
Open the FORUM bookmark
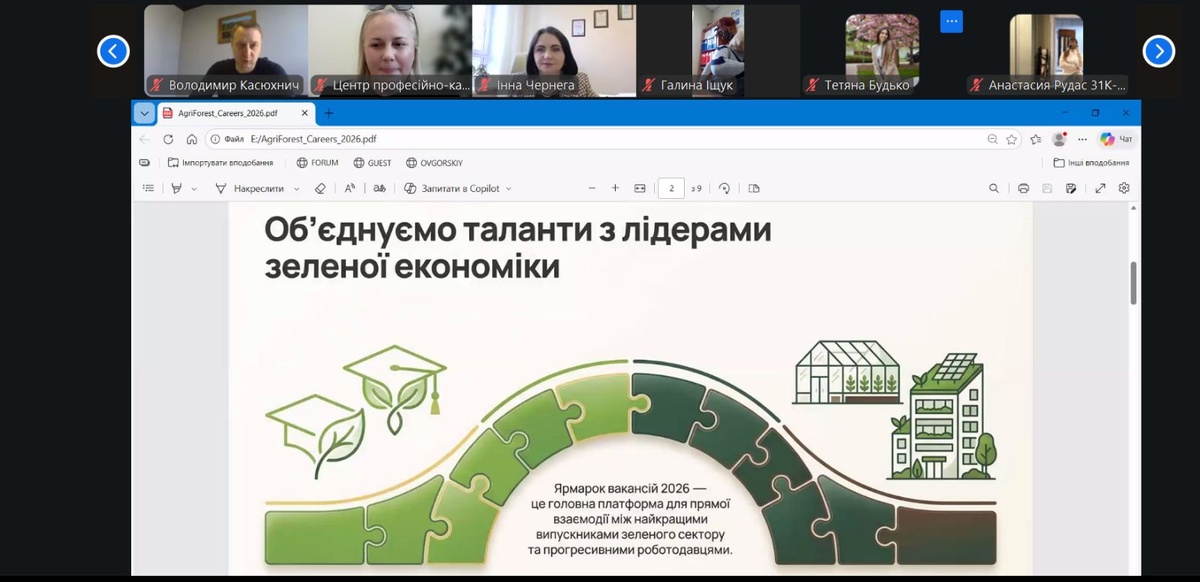coord(317,162)
